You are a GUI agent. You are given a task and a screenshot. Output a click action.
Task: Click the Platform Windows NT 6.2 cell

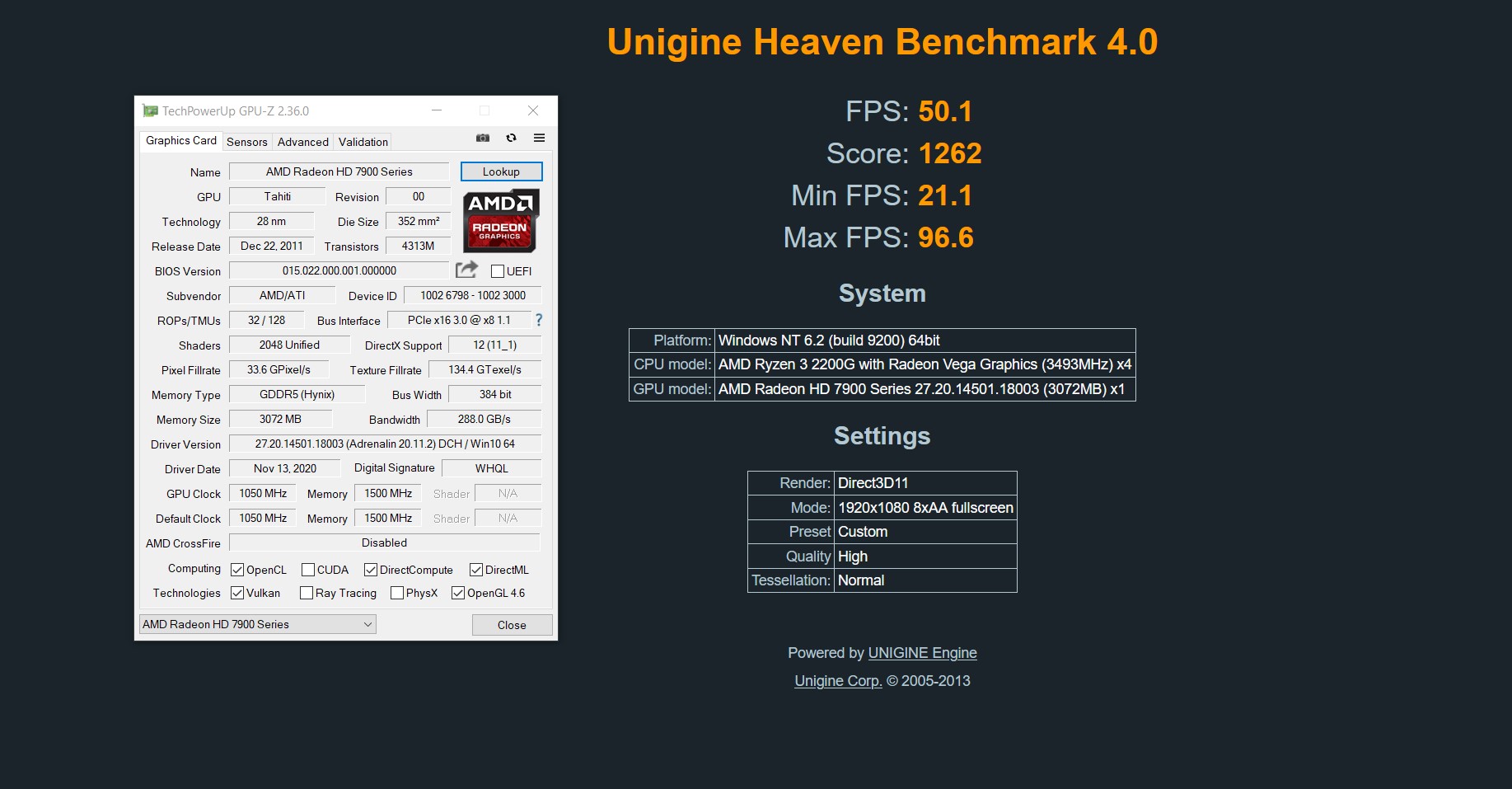pyautogui.click(x=925, y=340)
